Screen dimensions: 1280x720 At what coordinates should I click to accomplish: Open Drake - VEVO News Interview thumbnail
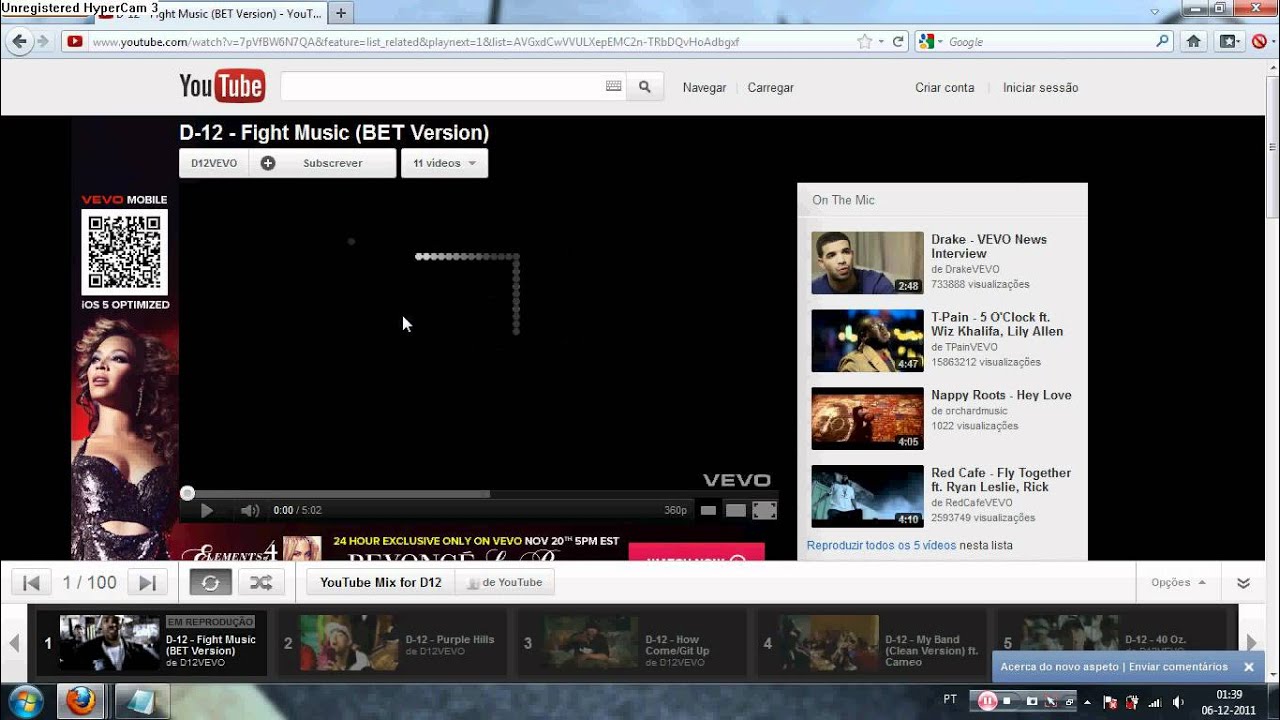pyautogui.click(x=867, y=263)
